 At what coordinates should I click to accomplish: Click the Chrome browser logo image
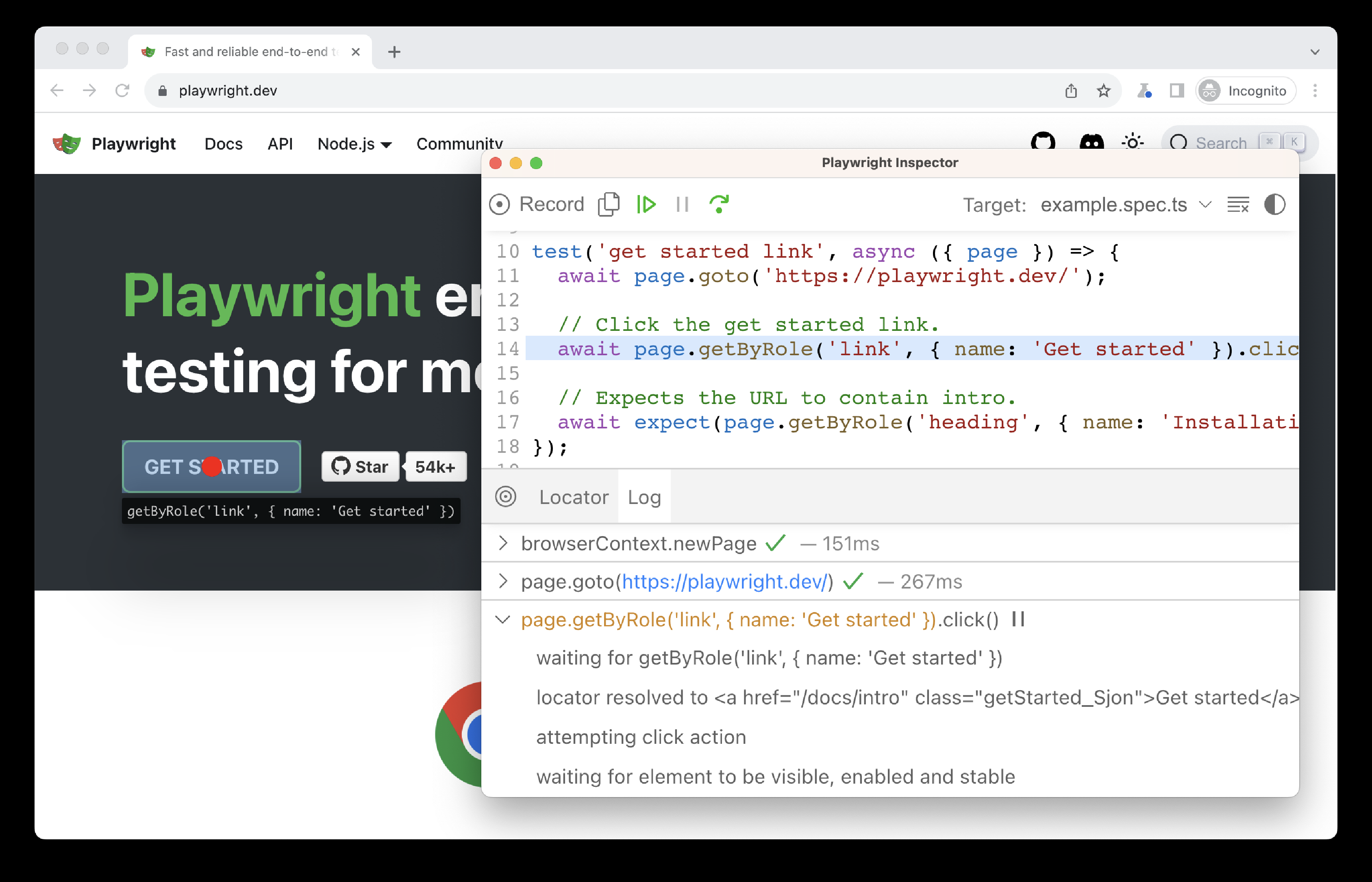[x=458, y=734]
